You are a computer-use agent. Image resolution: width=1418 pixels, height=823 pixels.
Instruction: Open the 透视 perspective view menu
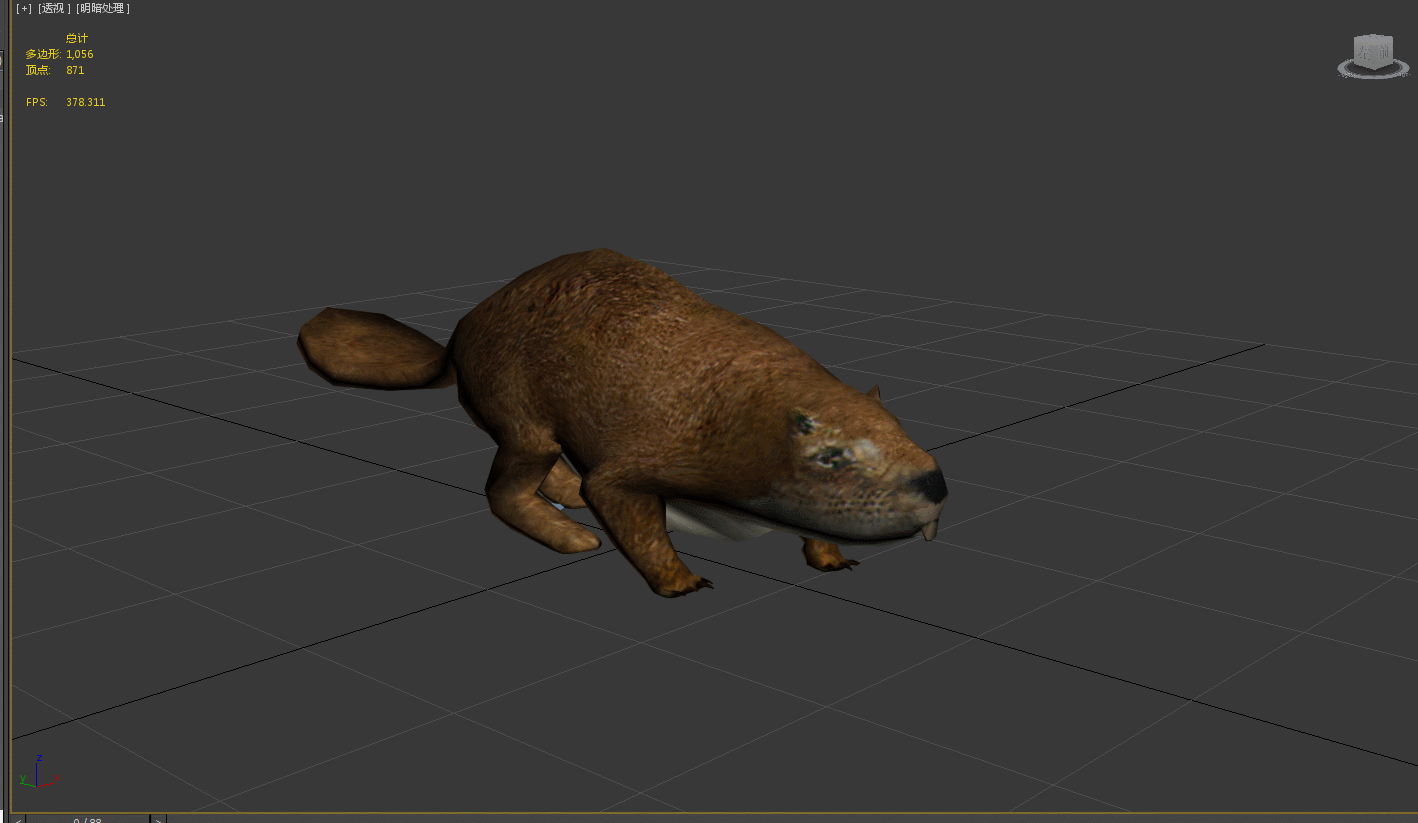pyautogui.click(x=55, y=8)
